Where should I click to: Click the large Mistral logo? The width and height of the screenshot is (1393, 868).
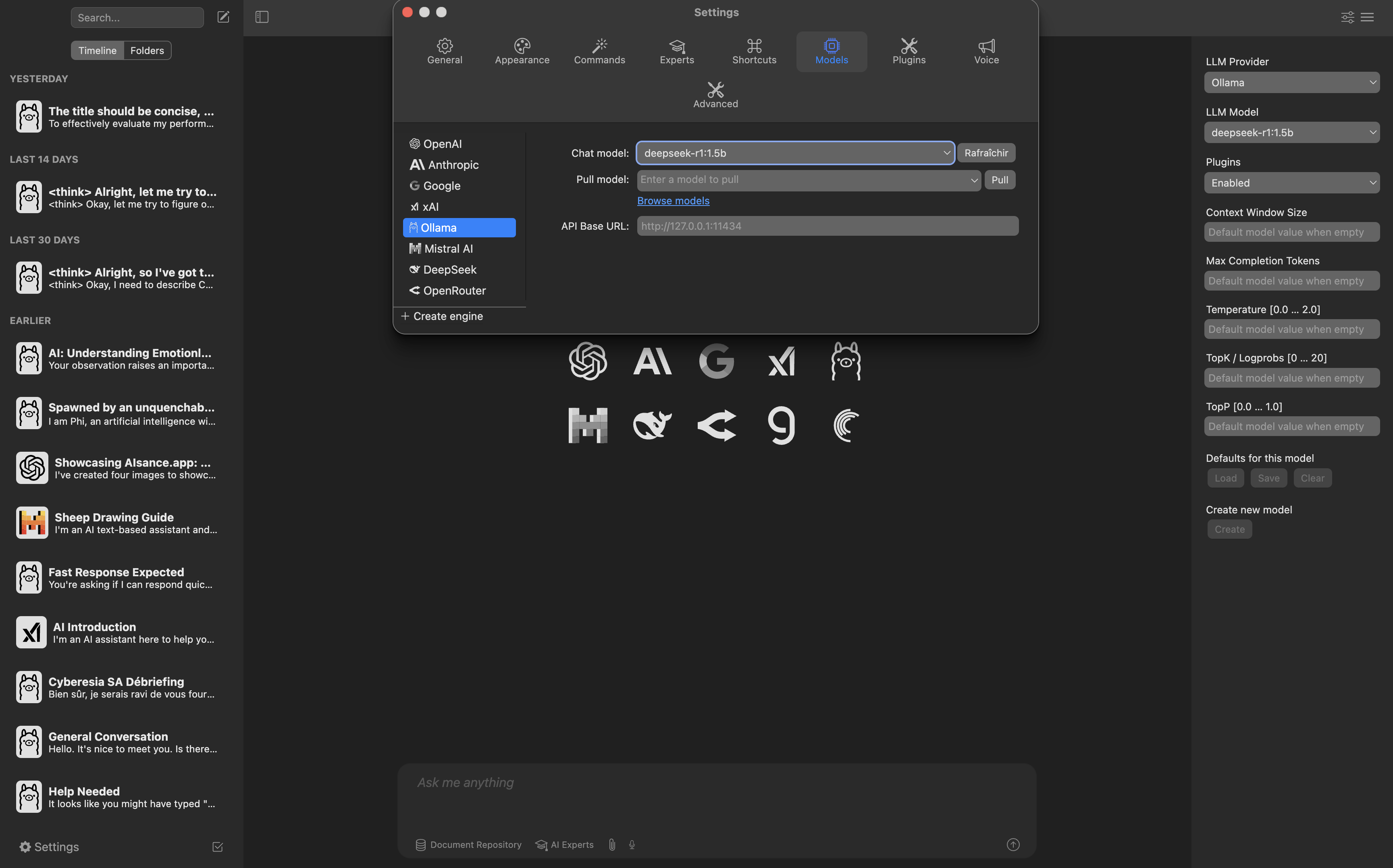(x=587, y=426)
